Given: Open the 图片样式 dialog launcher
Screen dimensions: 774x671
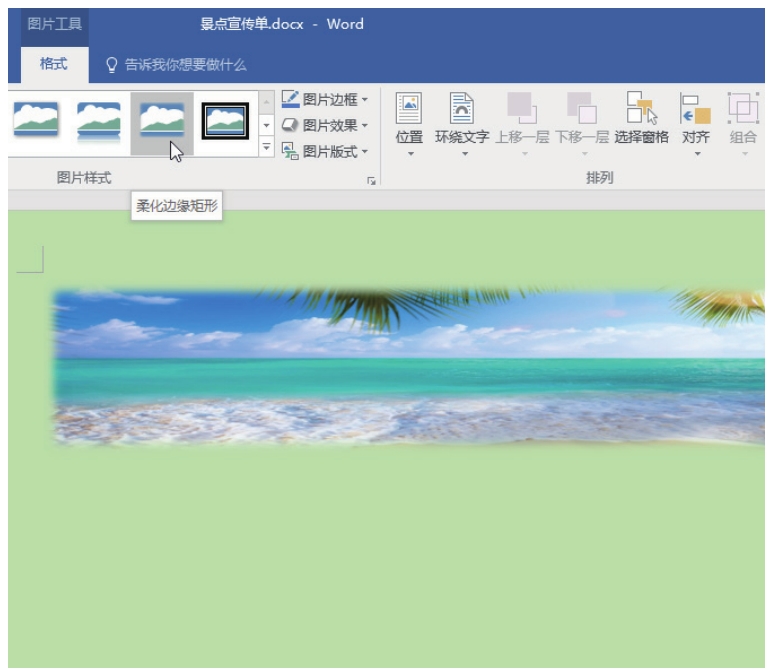Looking at the screenshot, I should click(x=371, y=181).
